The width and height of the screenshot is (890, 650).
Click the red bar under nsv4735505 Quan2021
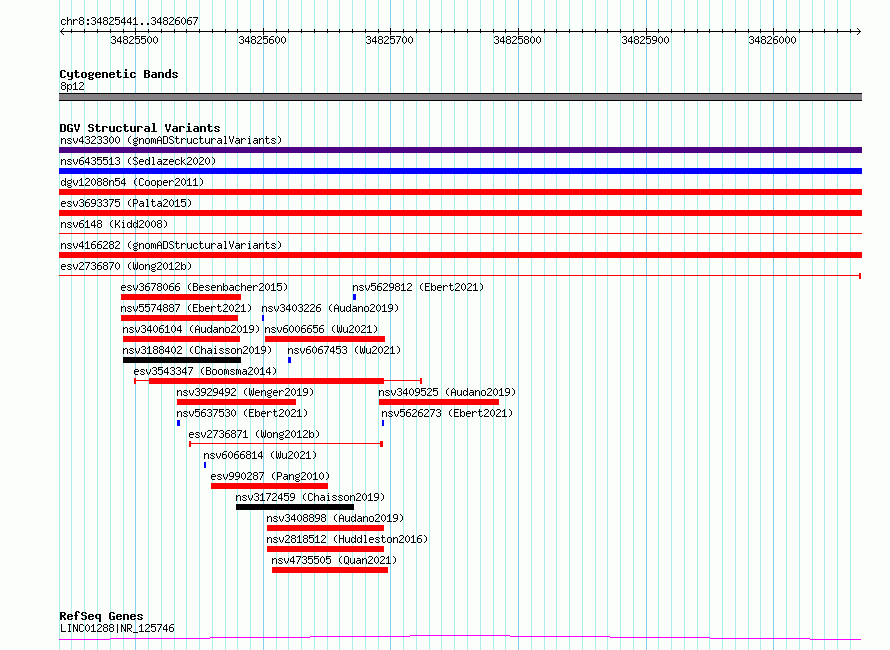click(x=330, y=570)
